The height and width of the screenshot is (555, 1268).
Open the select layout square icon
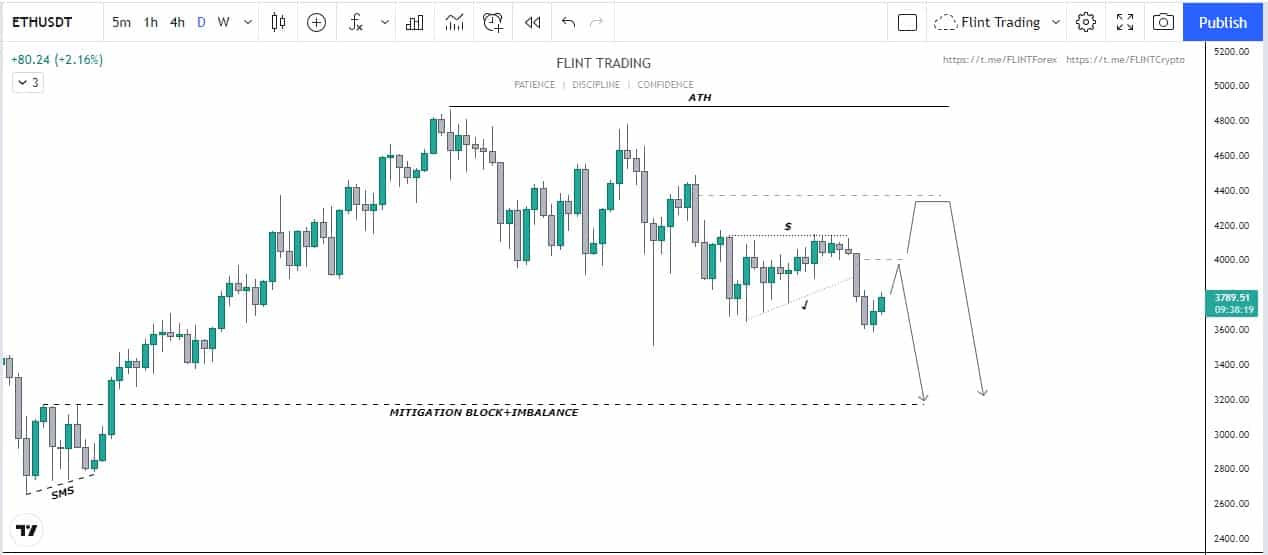(907, 22)
